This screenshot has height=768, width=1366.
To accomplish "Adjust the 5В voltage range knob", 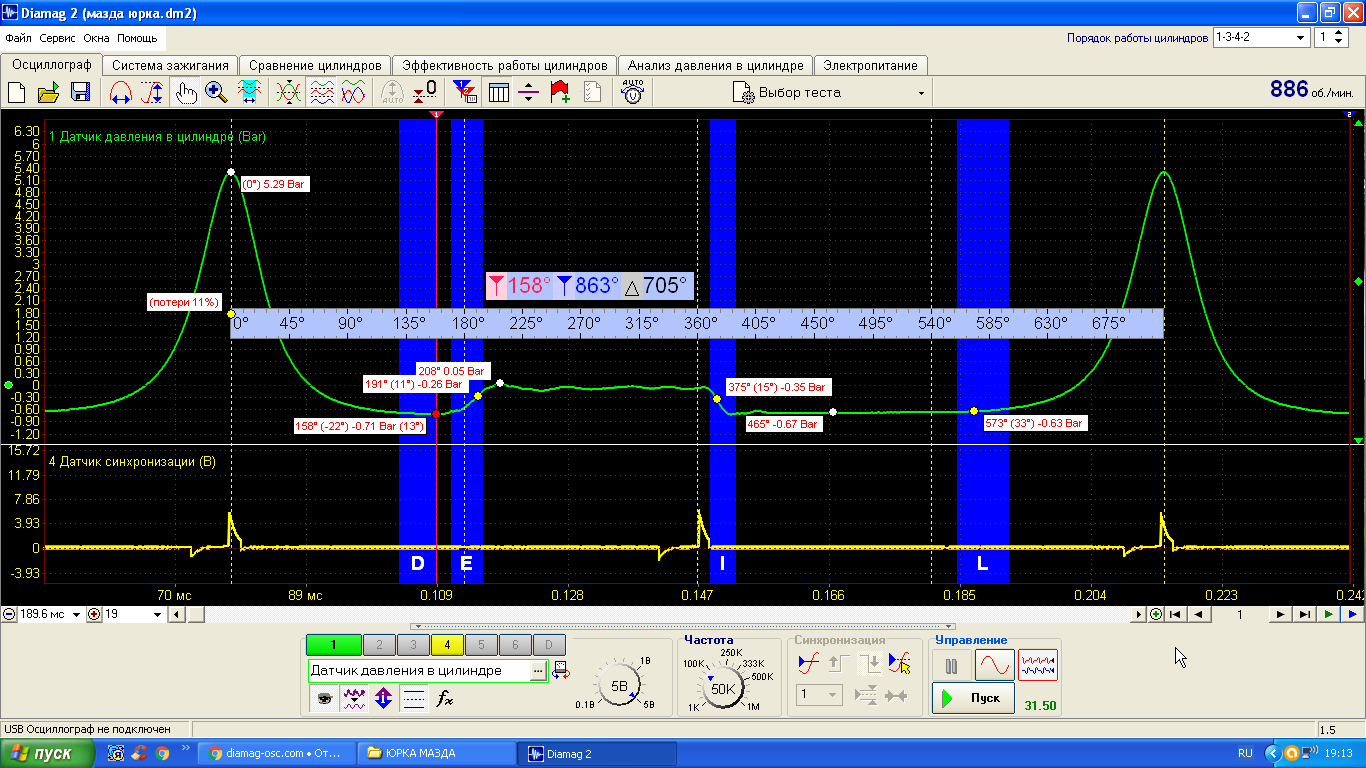I will (619, 687).
